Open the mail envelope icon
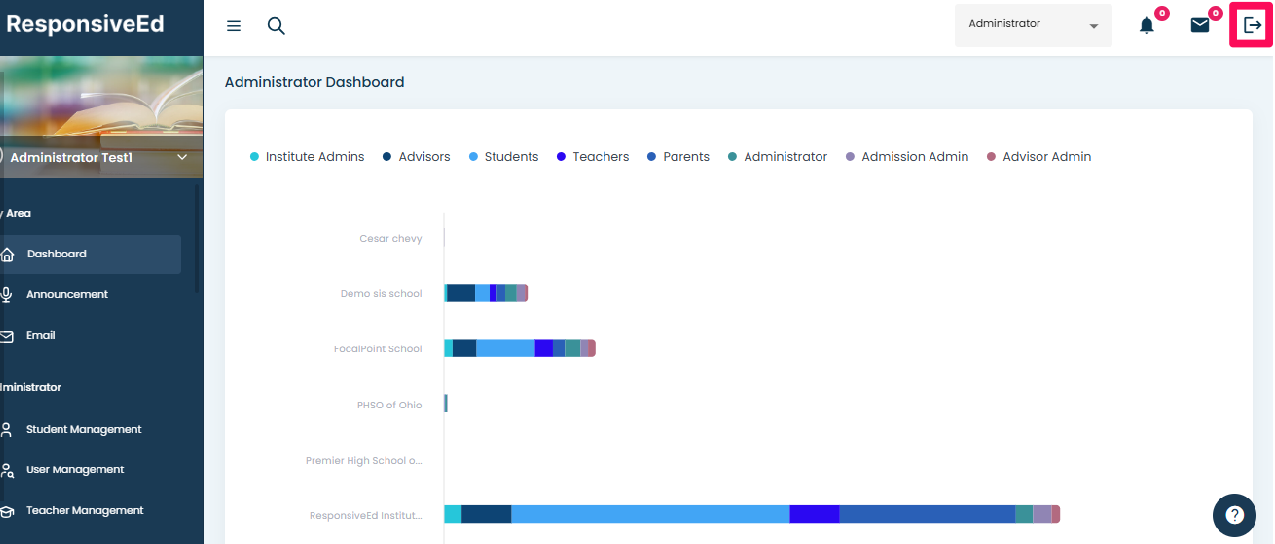Image resolution: width=1275 pixels, height=544 pixels. coord(1200,26)
